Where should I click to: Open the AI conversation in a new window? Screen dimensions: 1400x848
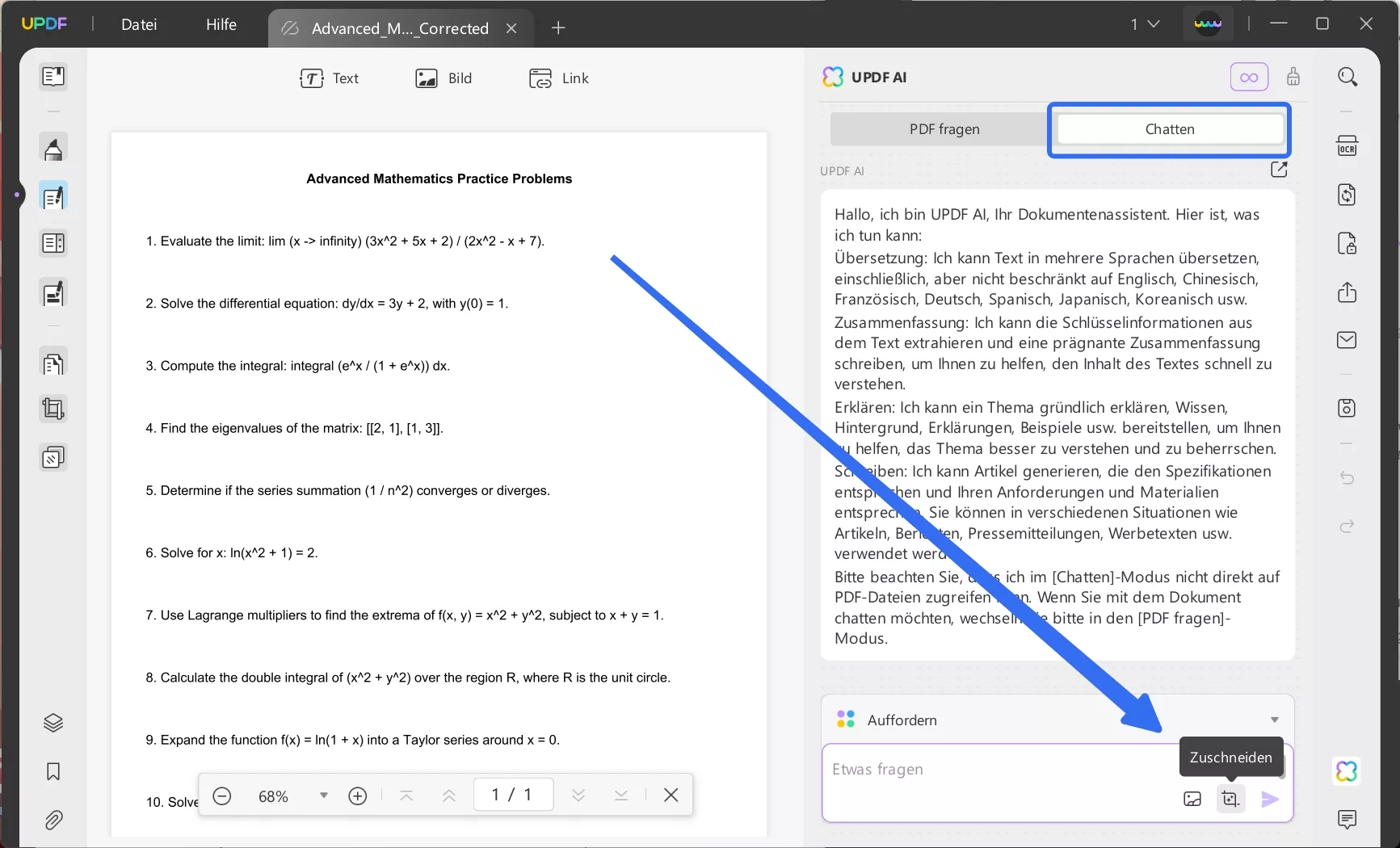click(1279, 170)
